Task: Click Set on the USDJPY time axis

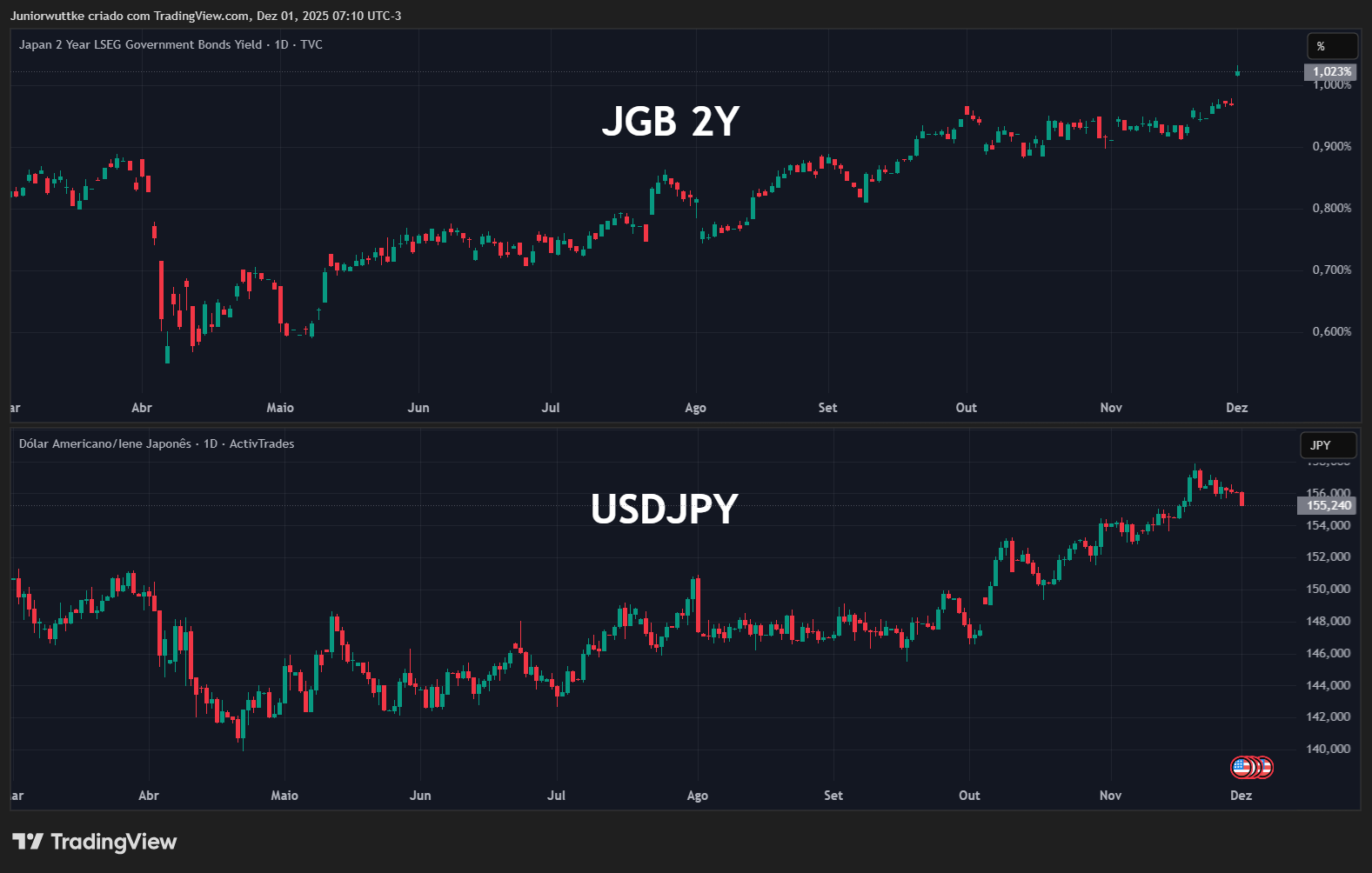Action: [x=833, y=796]
